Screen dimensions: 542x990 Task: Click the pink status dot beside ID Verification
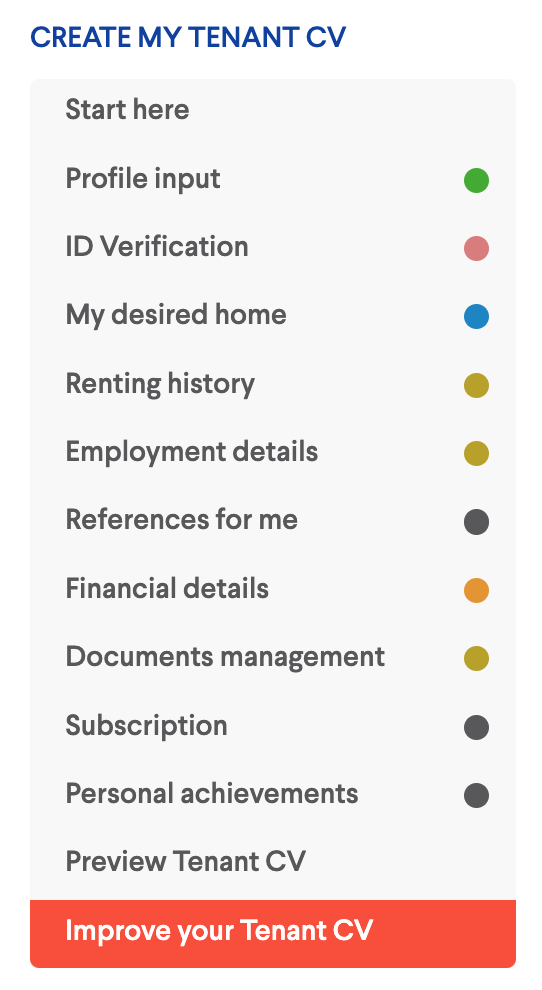(x=476, y=248)
